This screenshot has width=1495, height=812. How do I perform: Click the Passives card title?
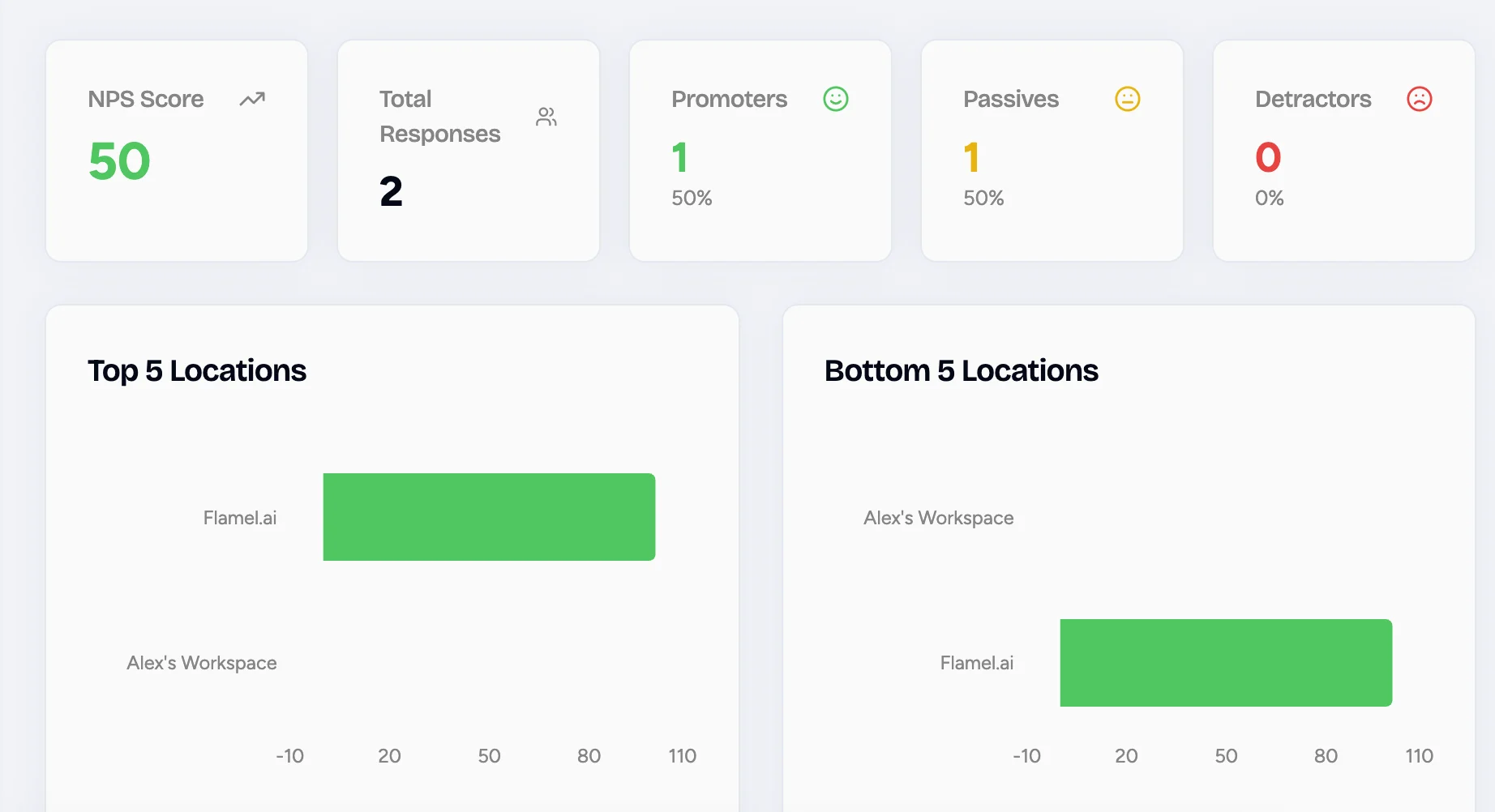[x=1011, y=99]
